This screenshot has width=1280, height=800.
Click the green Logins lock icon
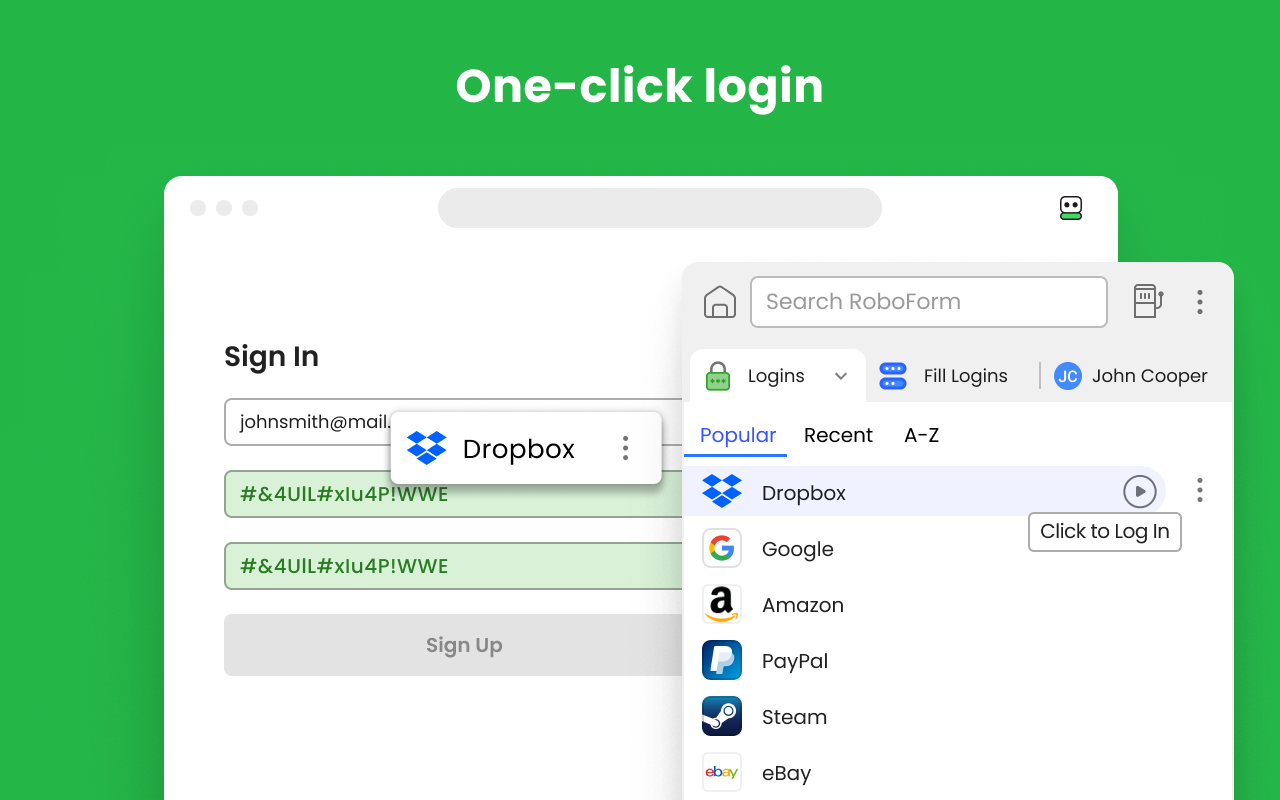pyautogui.click(x=718, y=376)
